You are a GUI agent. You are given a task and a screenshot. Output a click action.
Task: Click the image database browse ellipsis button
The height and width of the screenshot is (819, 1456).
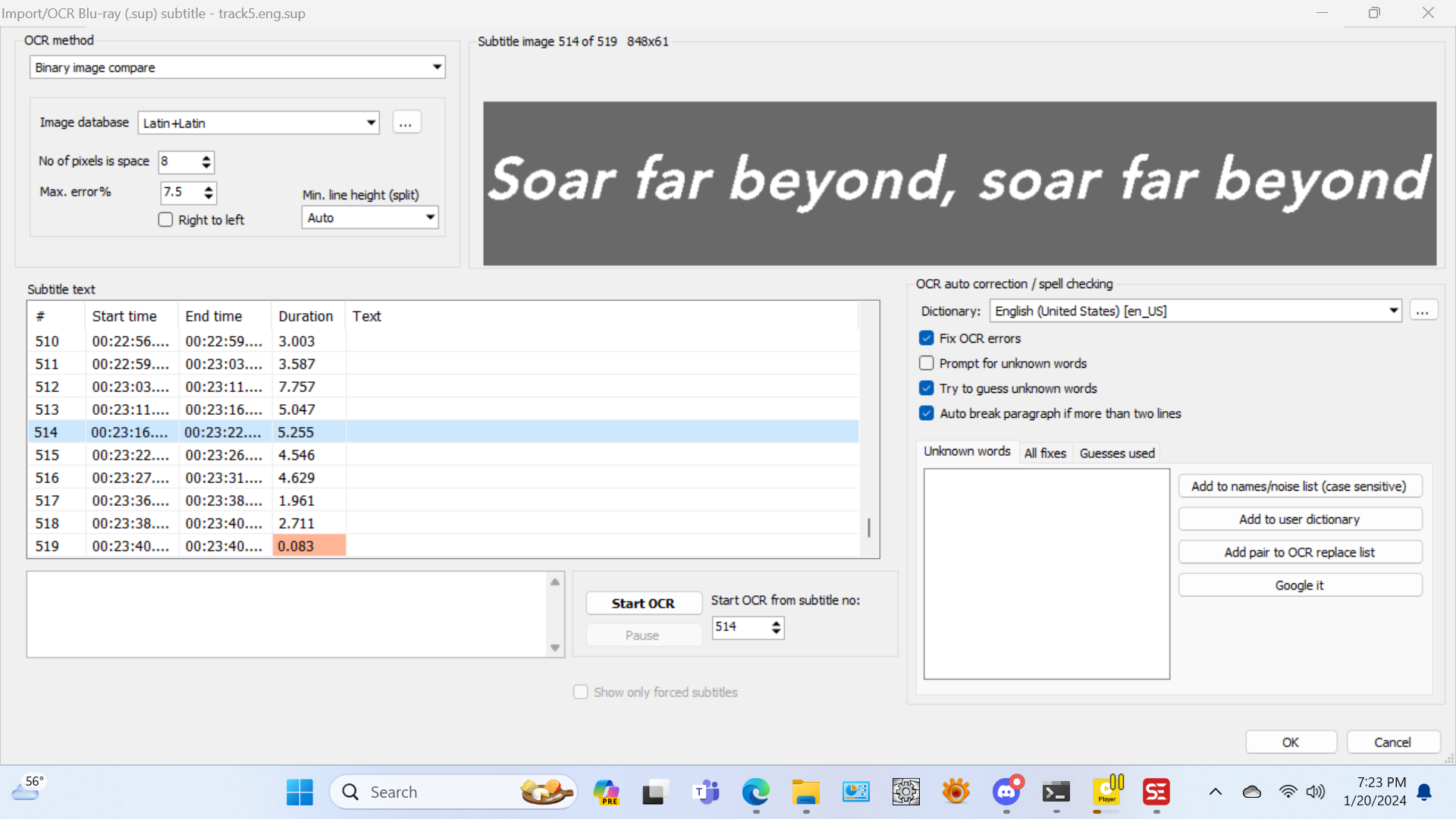pyautogui.click(x=406, y=123)
